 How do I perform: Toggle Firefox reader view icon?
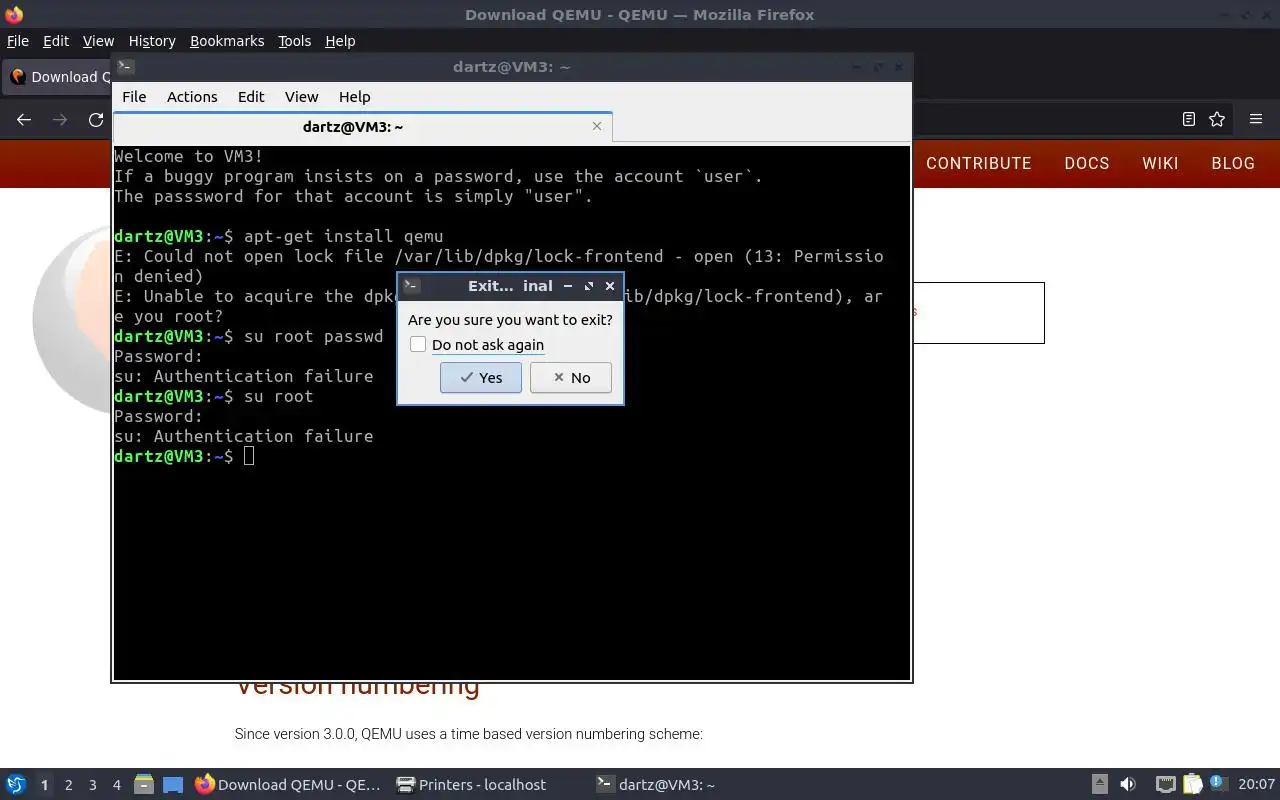click(1189, 119)
